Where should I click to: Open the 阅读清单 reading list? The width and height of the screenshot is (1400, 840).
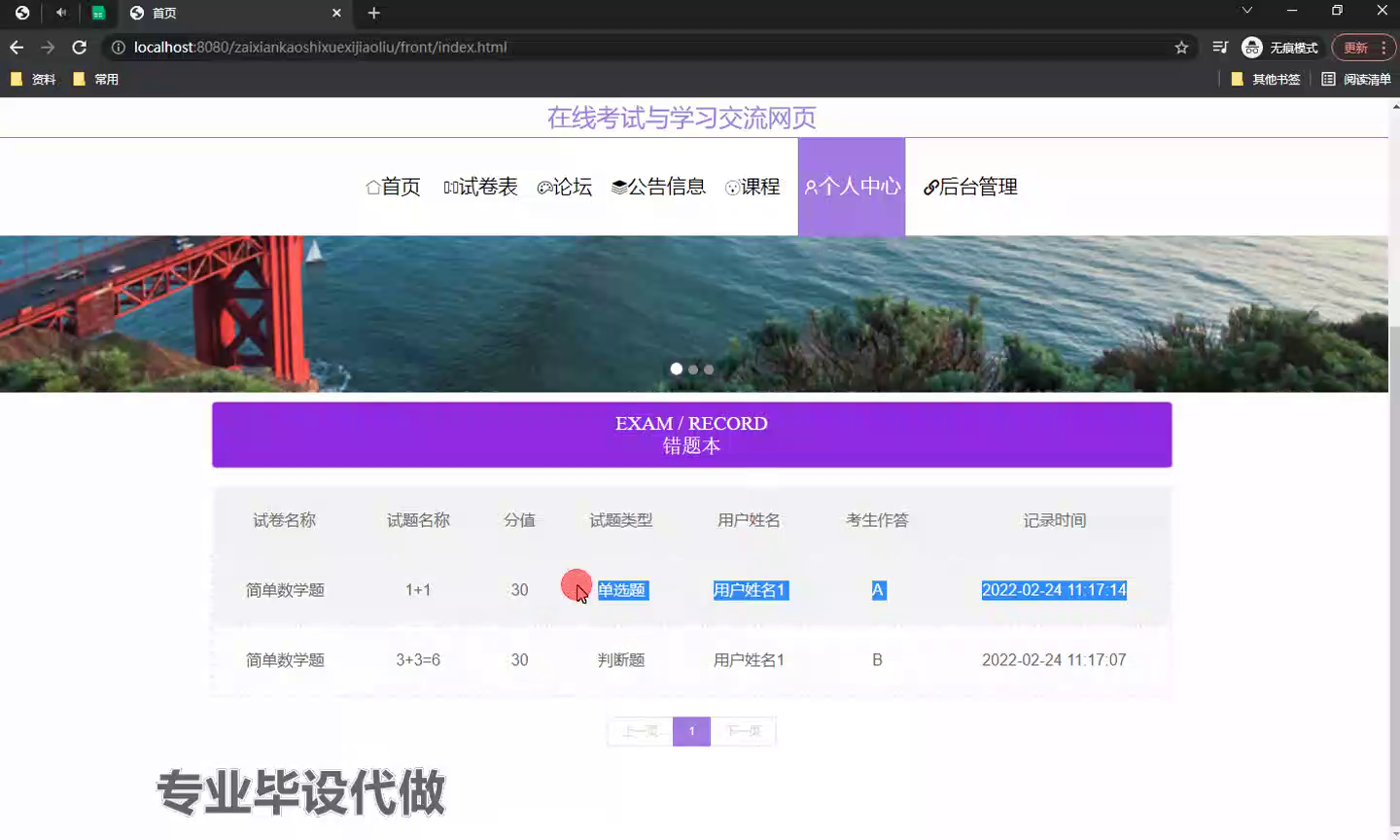(x=1356, y=80)
